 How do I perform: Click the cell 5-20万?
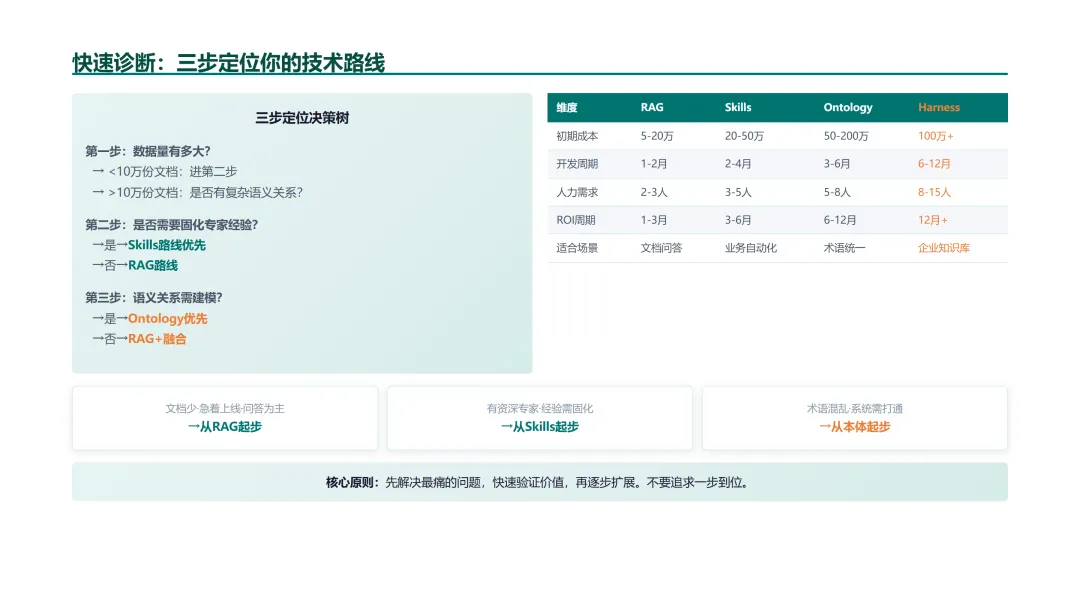(x=657, y=136)
